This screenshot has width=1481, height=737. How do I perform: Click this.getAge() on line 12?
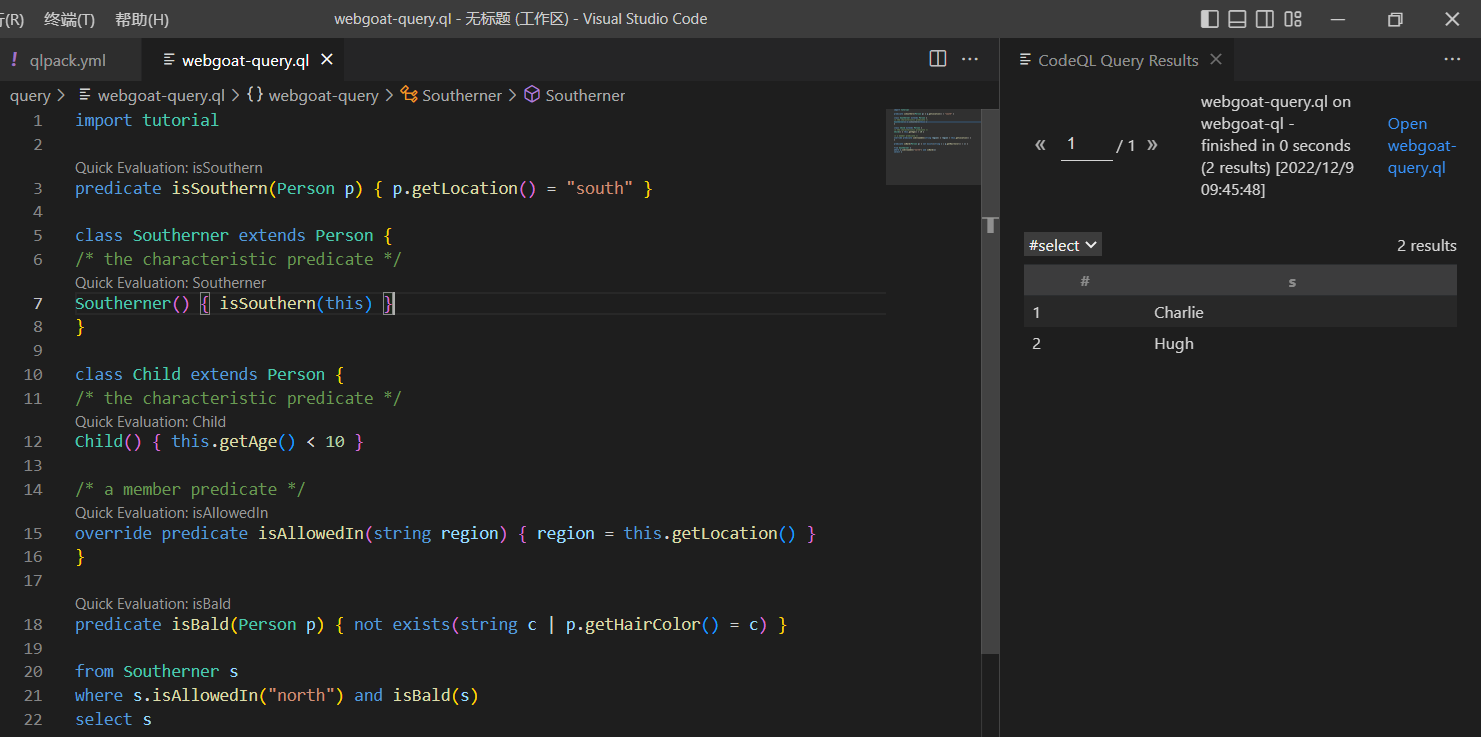(x=234, y=441)
